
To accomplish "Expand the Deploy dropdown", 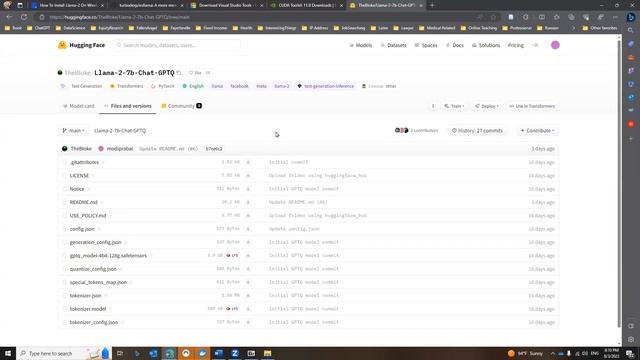I will click(x=487, y=106).
